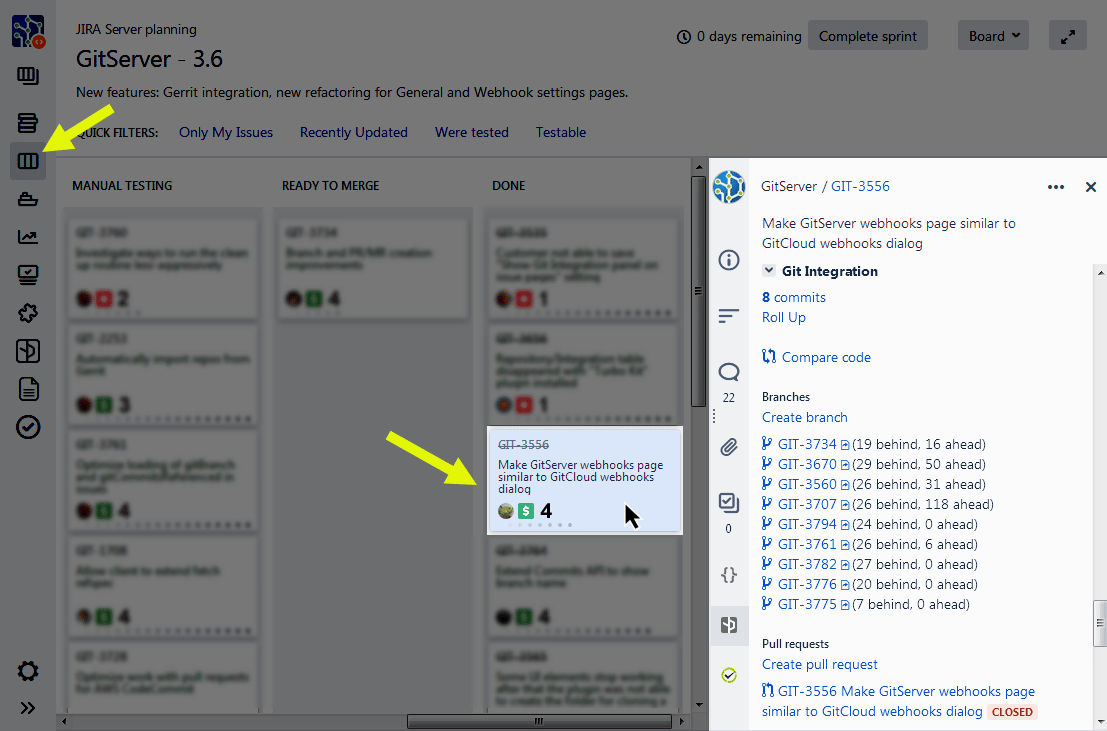Click the fullscreen expand arrows button
This screenshot has height=731, width=1107.
point(1067,36)
